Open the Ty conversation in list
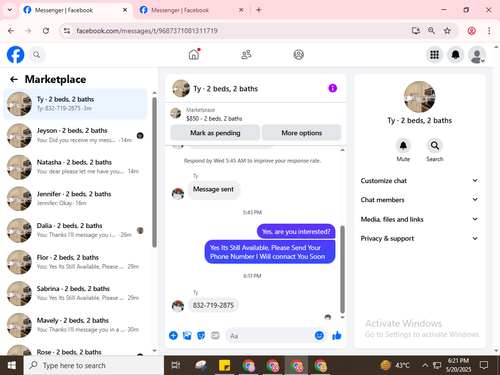Image resolution: width=500 pixels, height=375 pixels. (75, 104)
